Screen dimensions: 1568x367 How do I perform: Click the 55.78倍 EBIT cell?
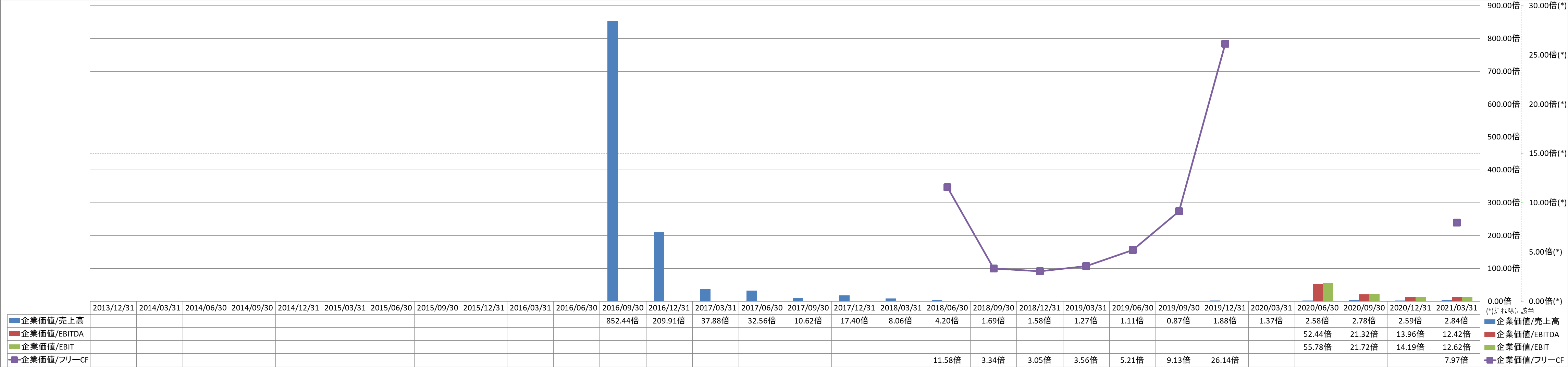1317,347
